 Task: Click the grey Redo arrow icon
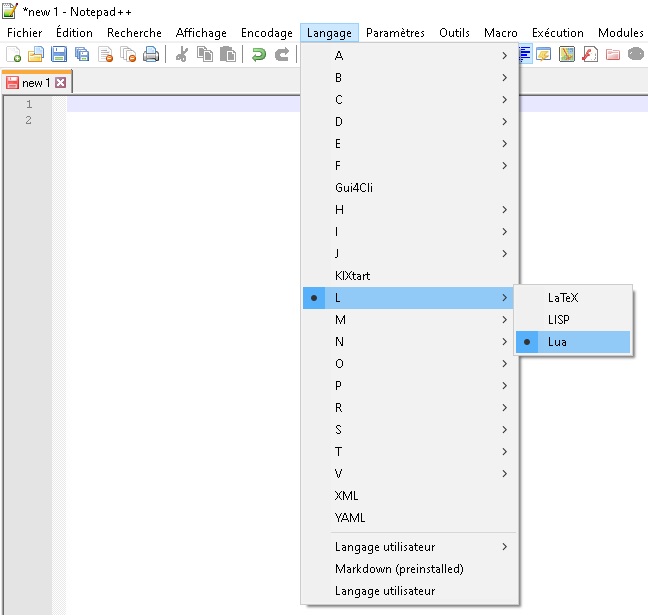click(x=282, y=54)
